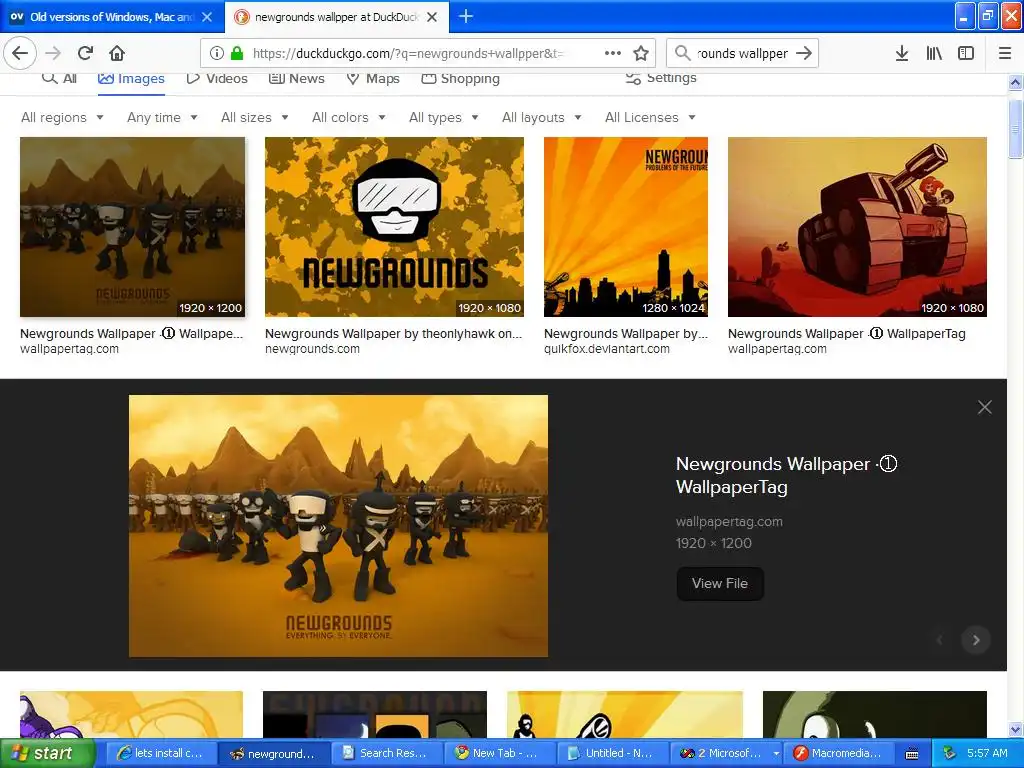
Task: Expand the All layouts filter
Action: tap(541, 118)
